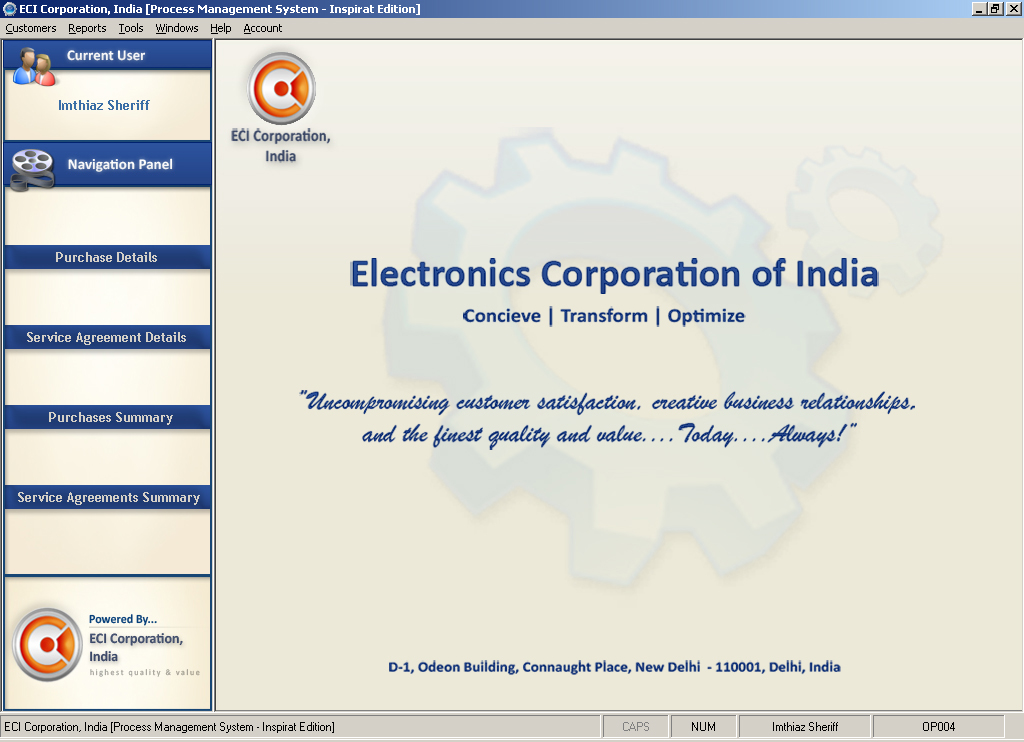Click the Navigation Panel film reel icon
Viewport: 1024px width, 742px height.
click(33, 167)
